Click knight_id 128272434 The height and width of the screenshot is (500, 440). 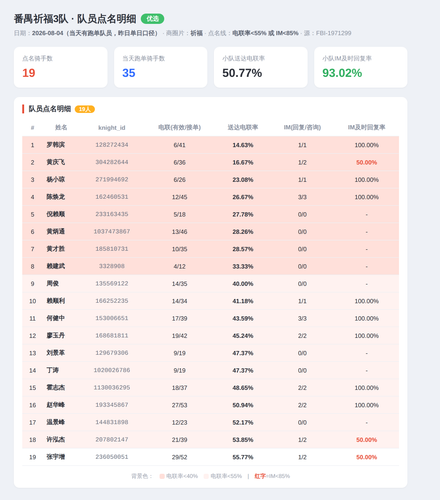tap(112, 145)
